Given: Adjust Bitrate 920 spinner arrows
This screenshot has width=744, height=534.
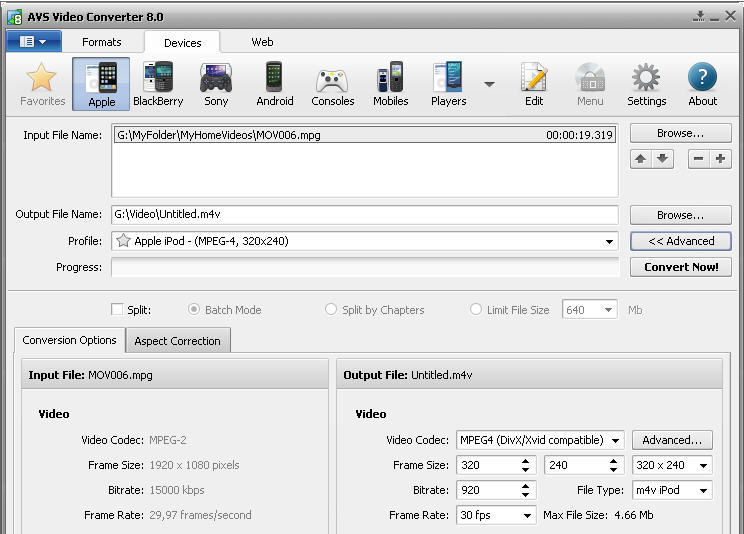Looking at the screenshot, I should tap(525, 490).
